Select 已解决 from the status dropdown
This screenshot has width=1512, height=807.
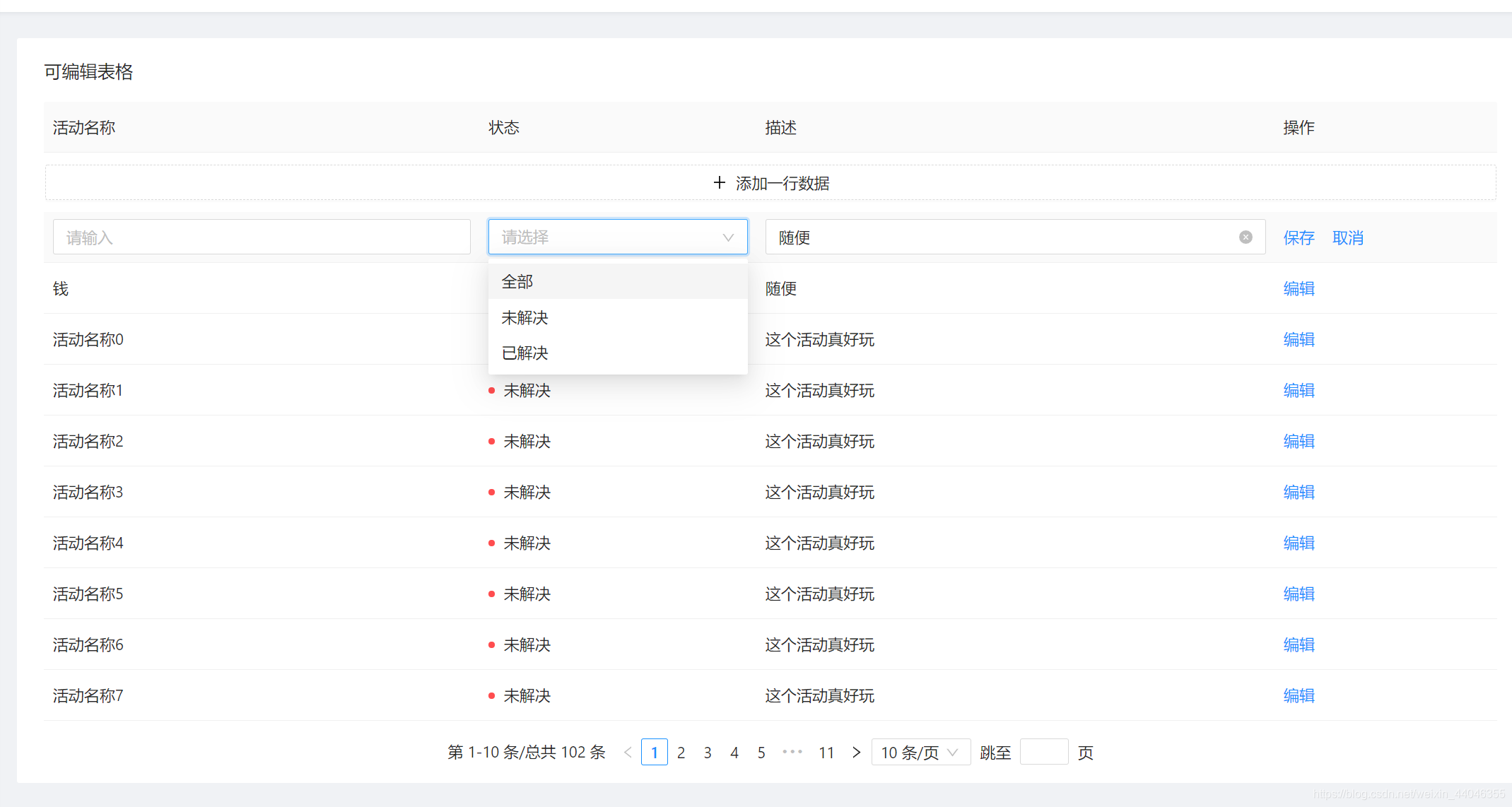click(x=524, y=353)
